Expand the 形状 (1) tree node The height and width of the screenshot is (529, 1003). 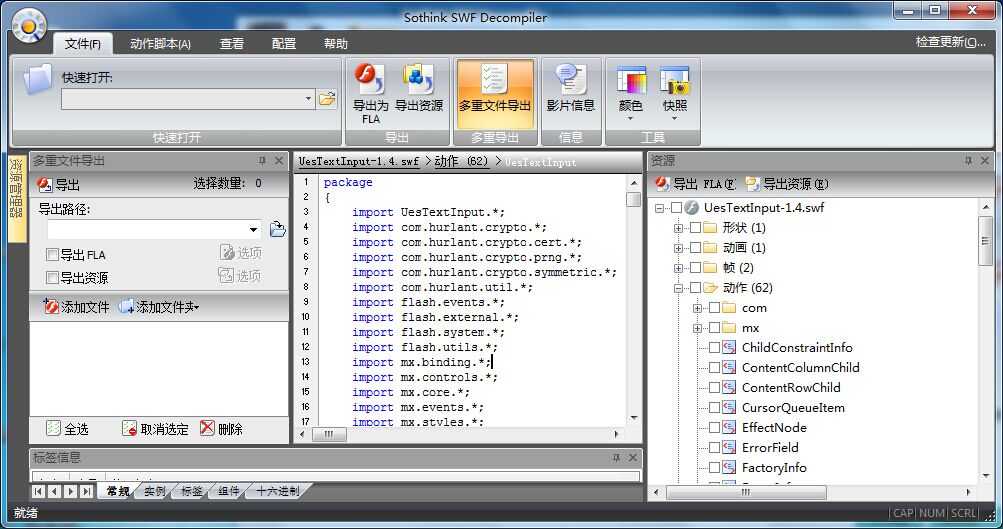coord(678,228)
